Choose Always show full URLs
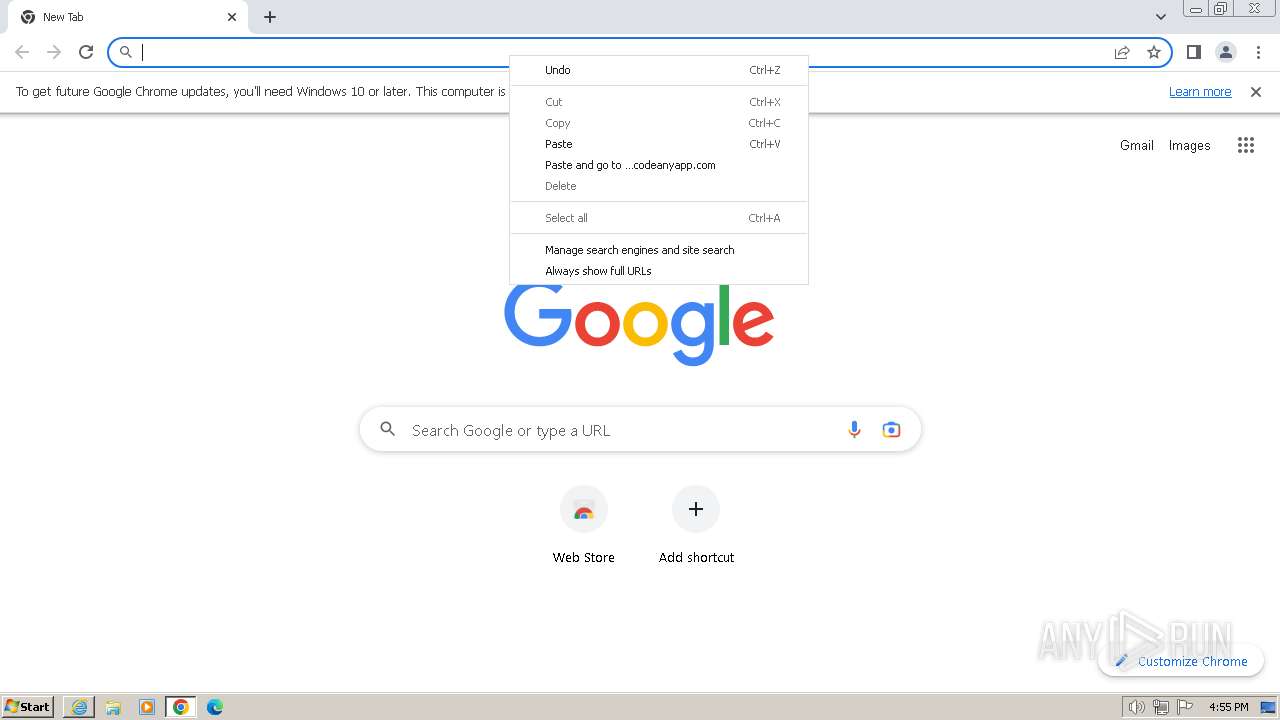This screenshot has width=1280, height=720. [x=660, y=271]
